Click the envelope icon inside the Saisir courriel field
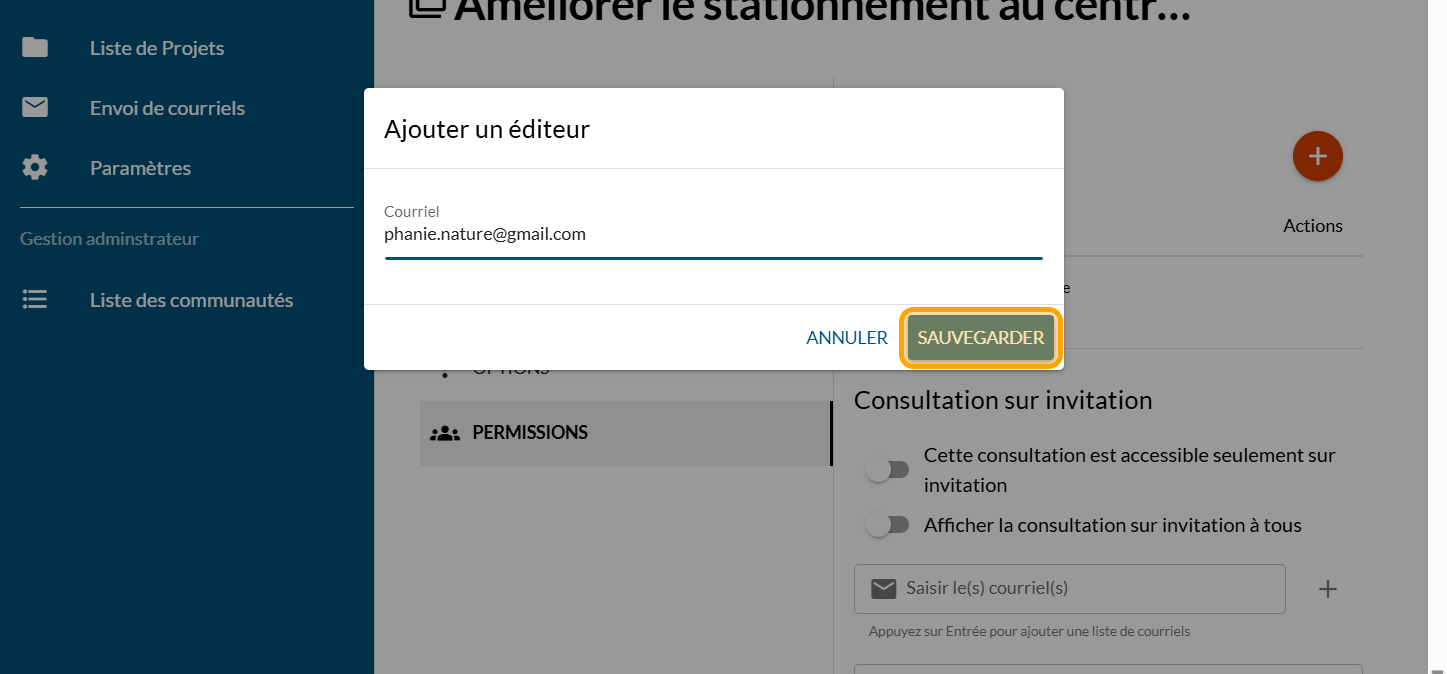The image size is (1447, 674). click(883, 589)
